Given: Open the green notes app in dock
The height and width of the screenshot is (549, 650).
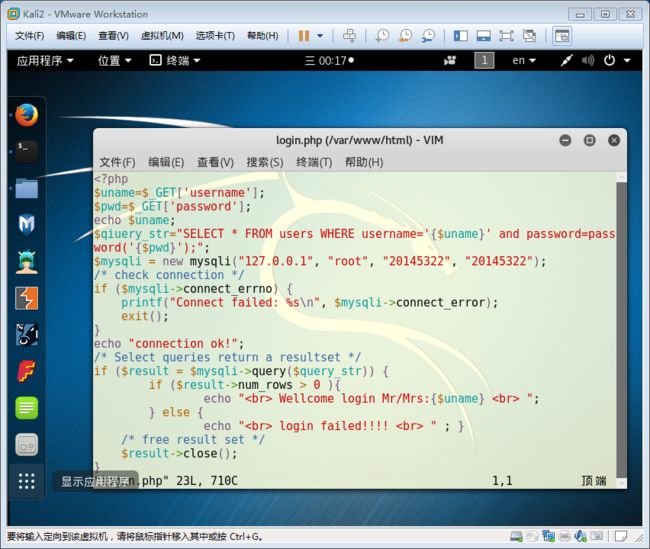Looking at the screenshot, I should [x=27, y=408].
